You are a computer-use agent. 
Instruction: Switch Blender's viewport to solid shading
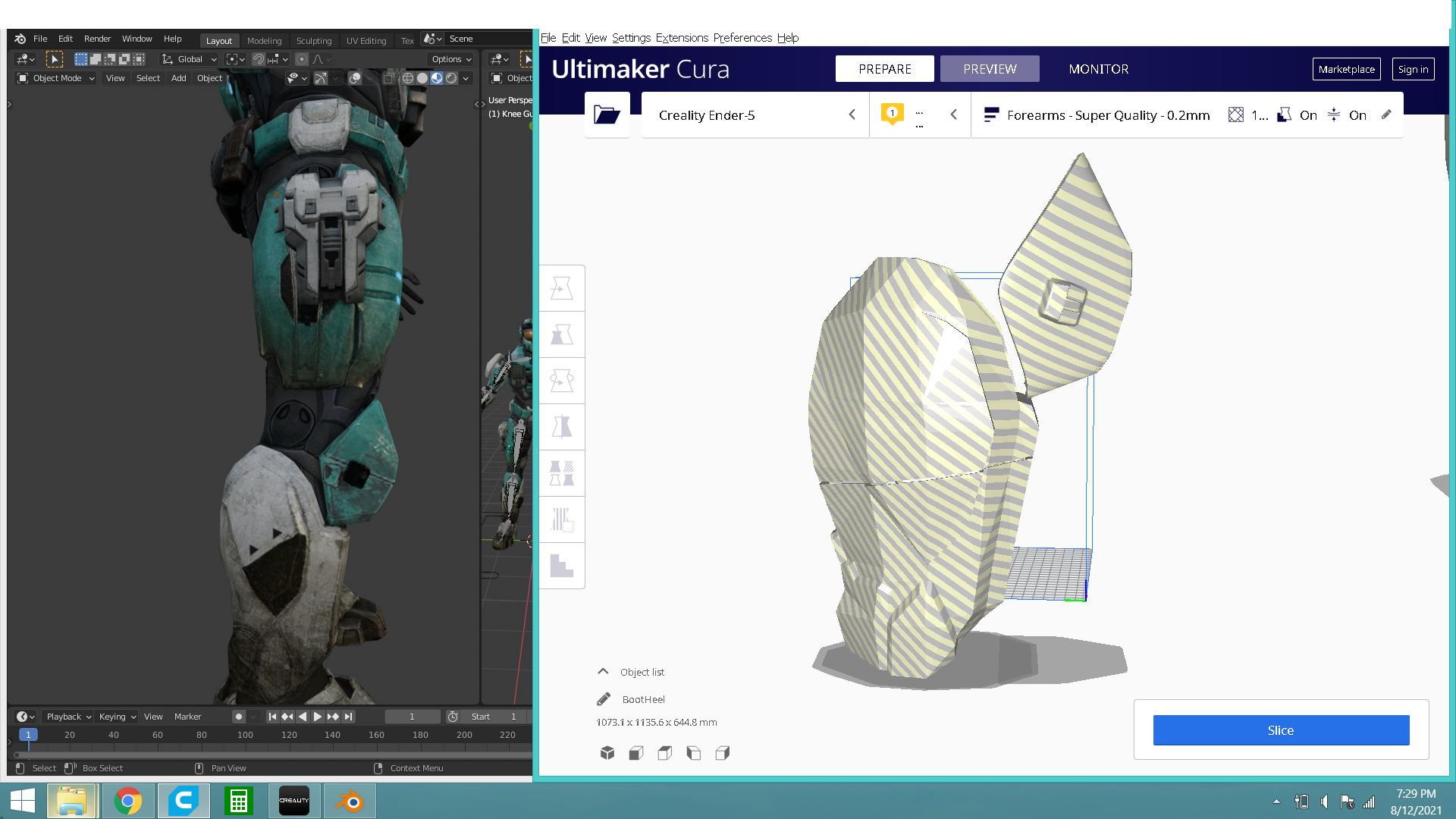point(422,78)
